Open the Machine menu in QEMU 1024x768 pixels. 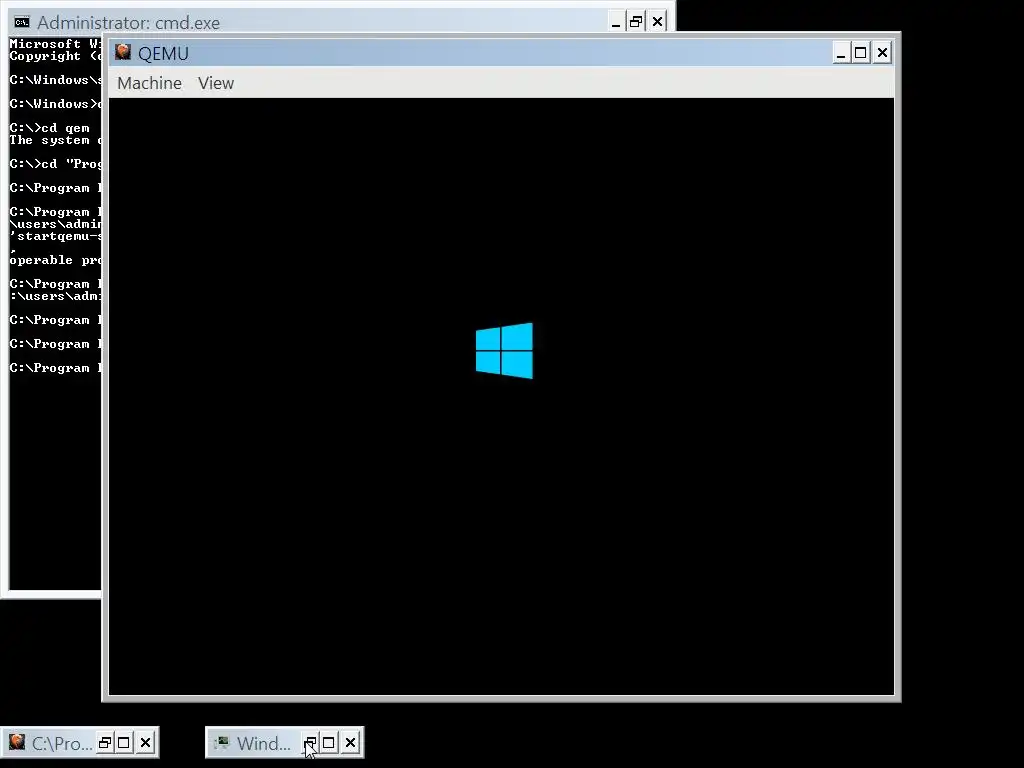click(150, 83)
